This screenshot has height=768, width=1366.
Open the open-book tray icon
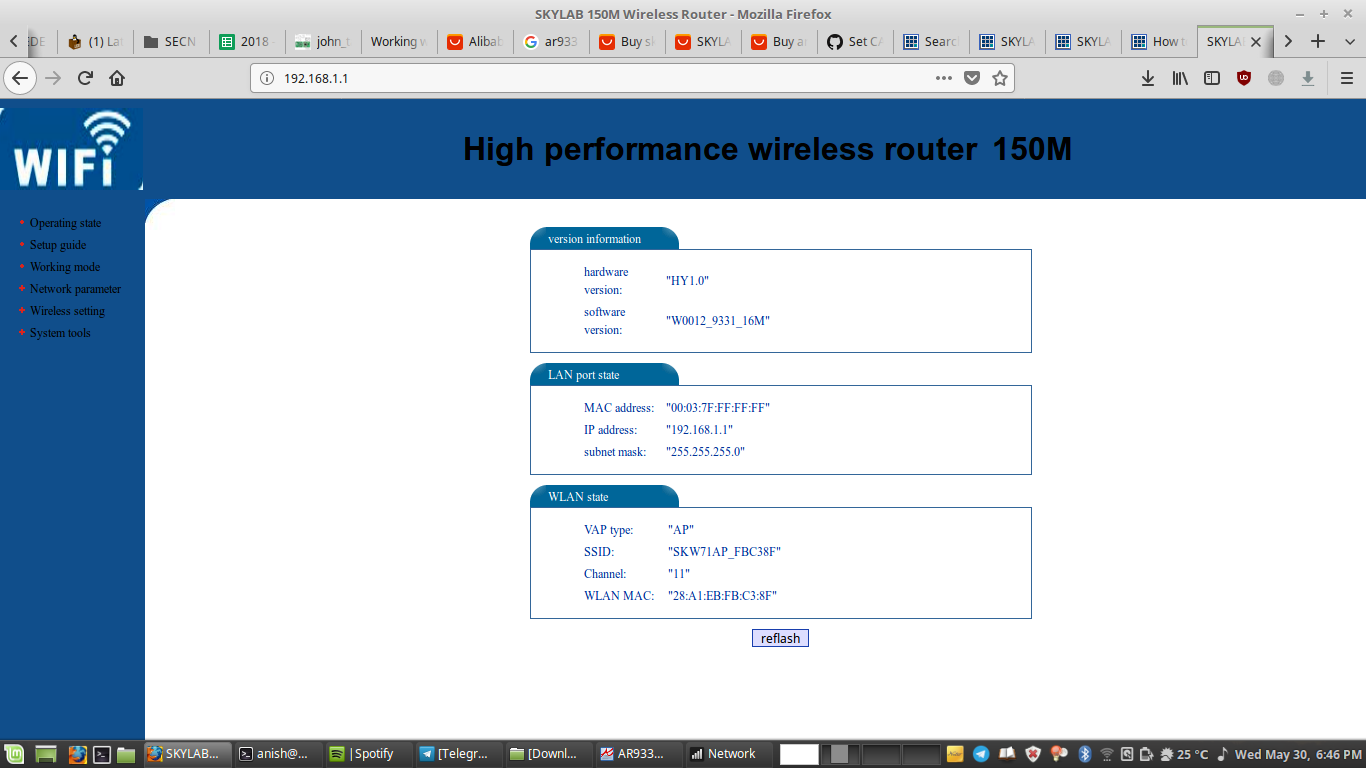[1008, 754]
